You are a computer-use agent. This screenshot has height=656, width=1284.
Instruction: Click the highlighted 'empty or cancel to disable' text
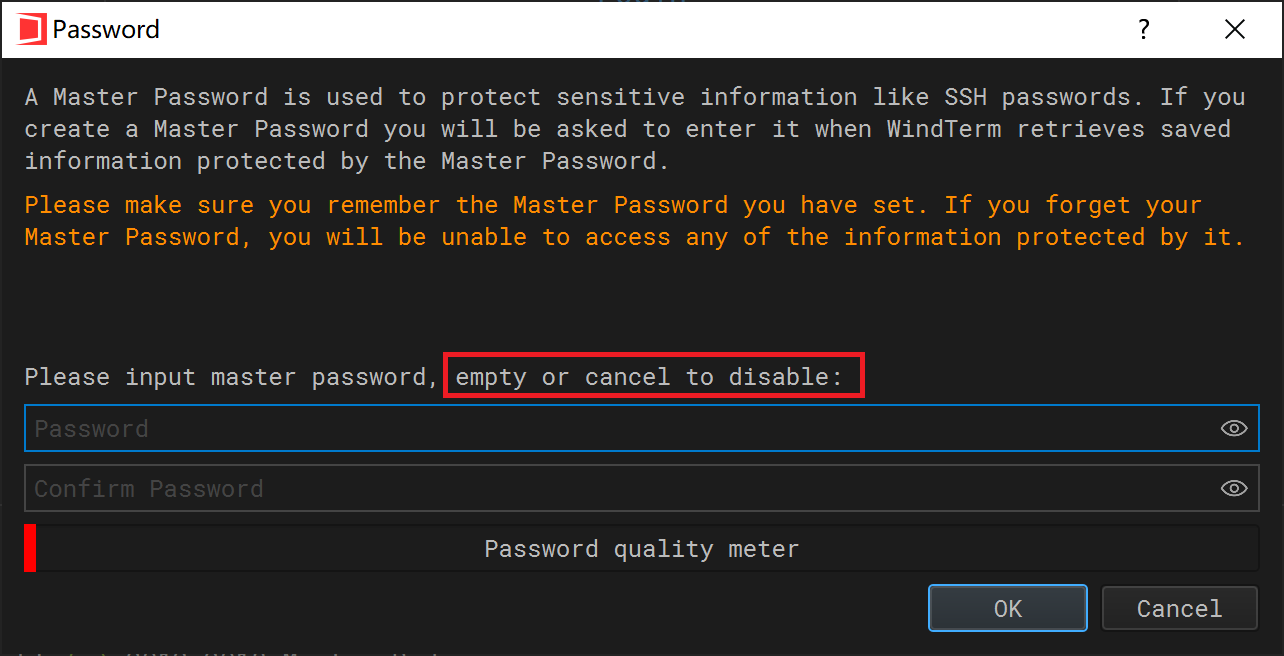(654, 376)
